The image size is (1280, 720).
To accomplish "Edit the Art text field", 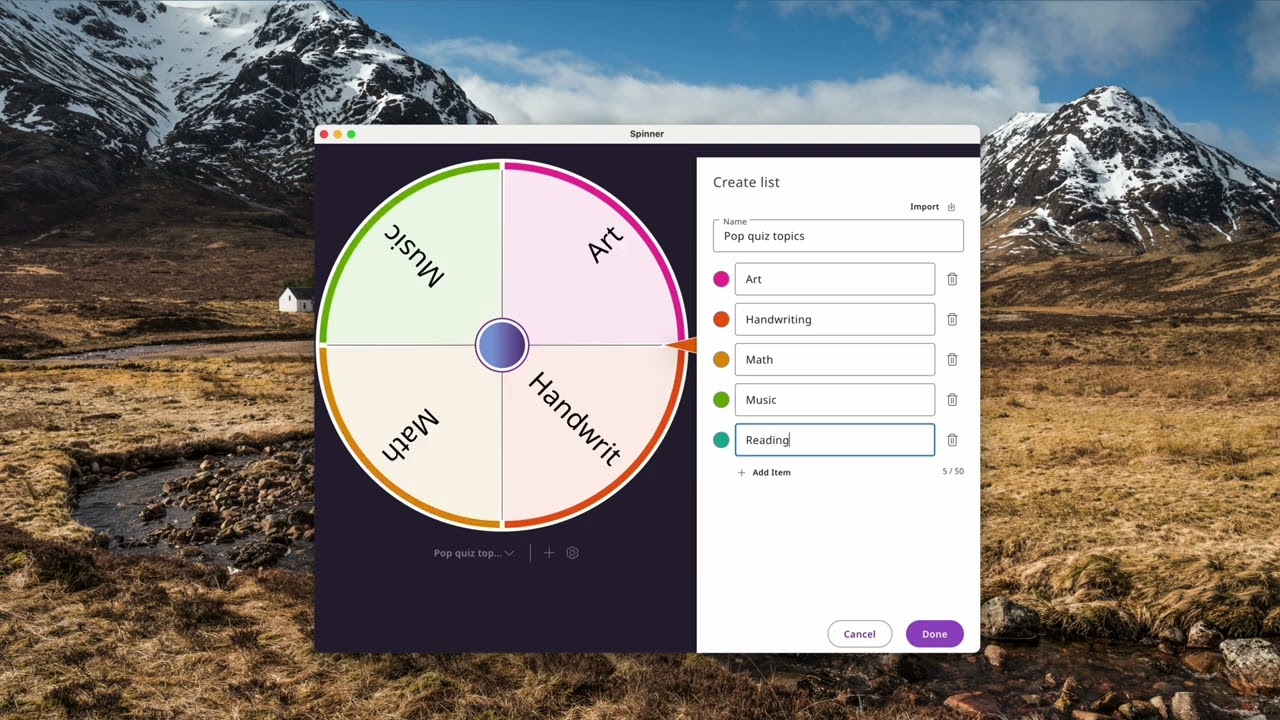I will (835, 279).
